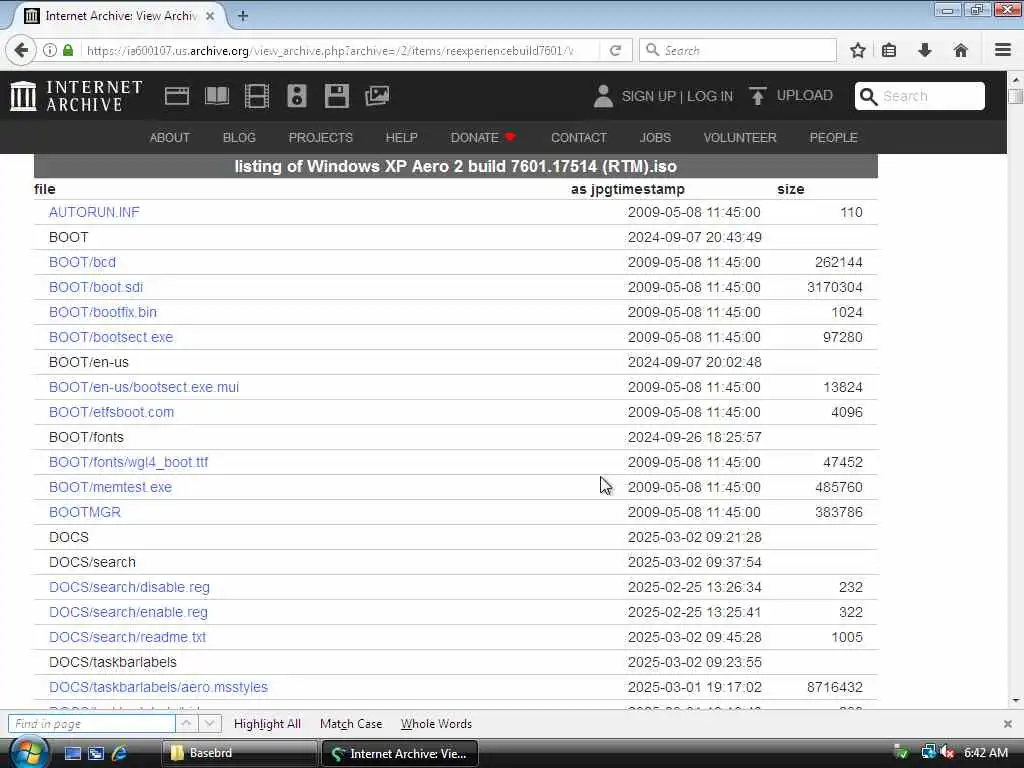Open DOCS/search/enable.reg link

pyautogui.click(x=128, y=612)
